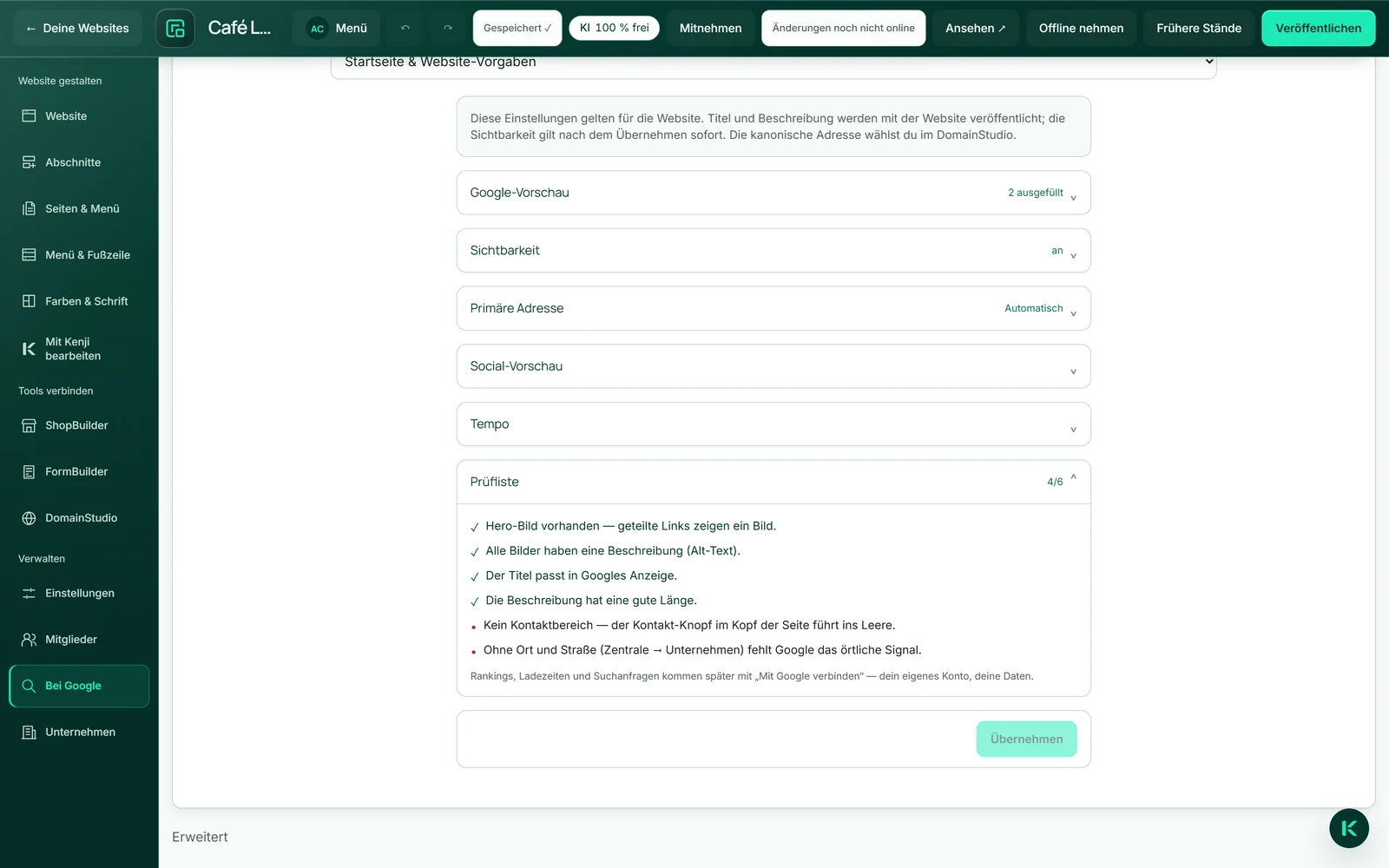Open the floating Kenji assistant button
Screen dimensions: 1389x868
pyautogui.click(x=1349, y=828)
